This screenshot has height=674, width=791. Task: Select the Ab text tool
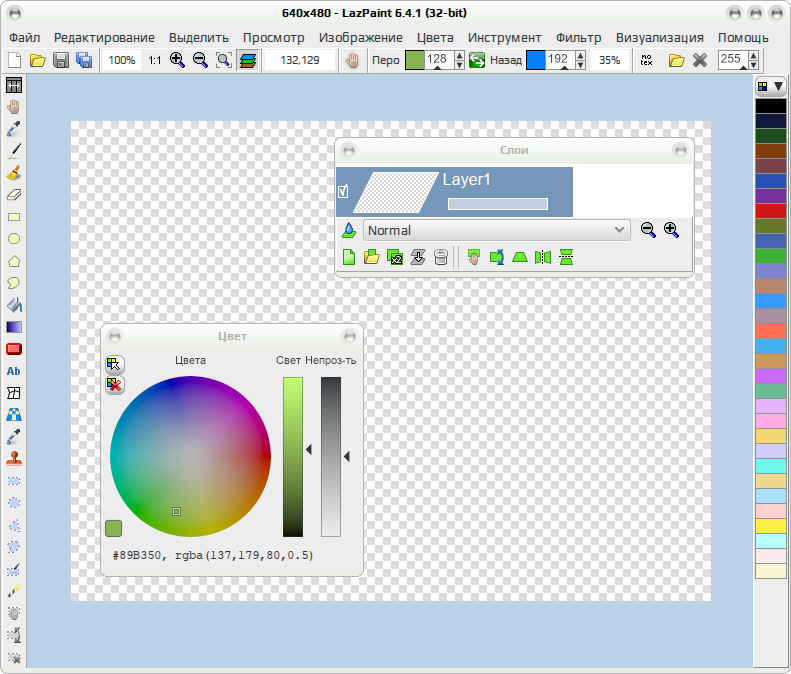point(14,371)
